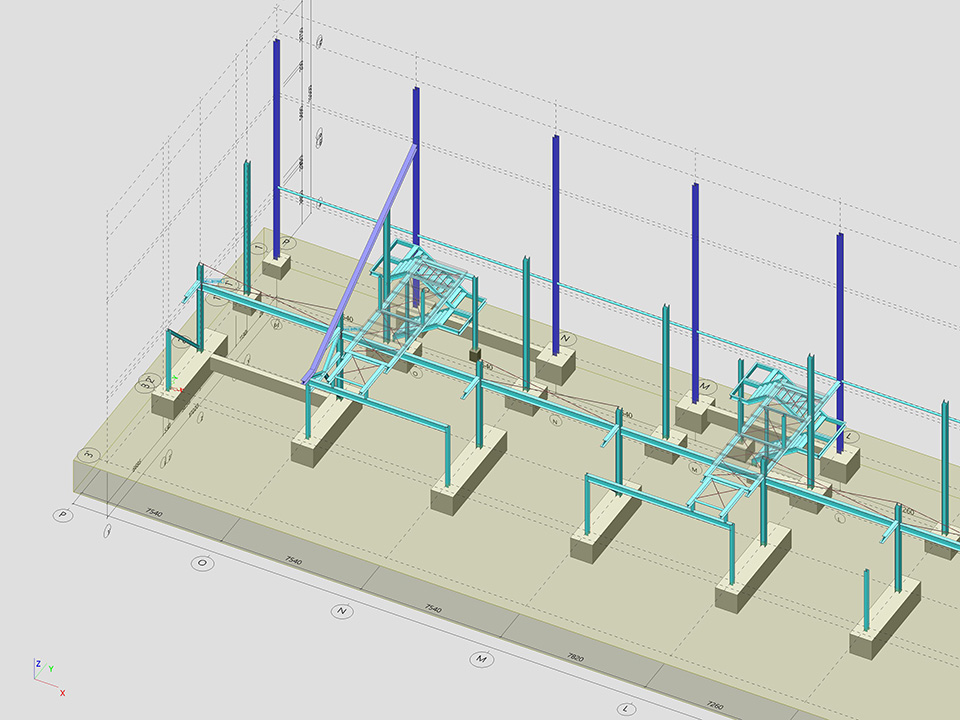The width and height of the screenshot is (960, 720).
Task: Pick grid bubble M along bottom grid line
Action: 482,659
